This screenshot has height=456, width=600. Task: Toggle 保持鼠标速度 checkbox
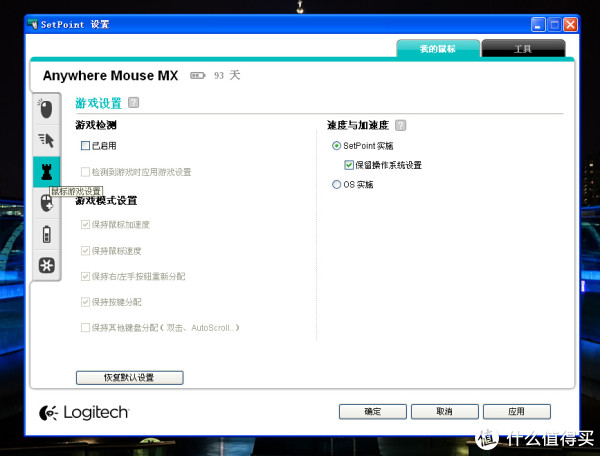(85, 251)
